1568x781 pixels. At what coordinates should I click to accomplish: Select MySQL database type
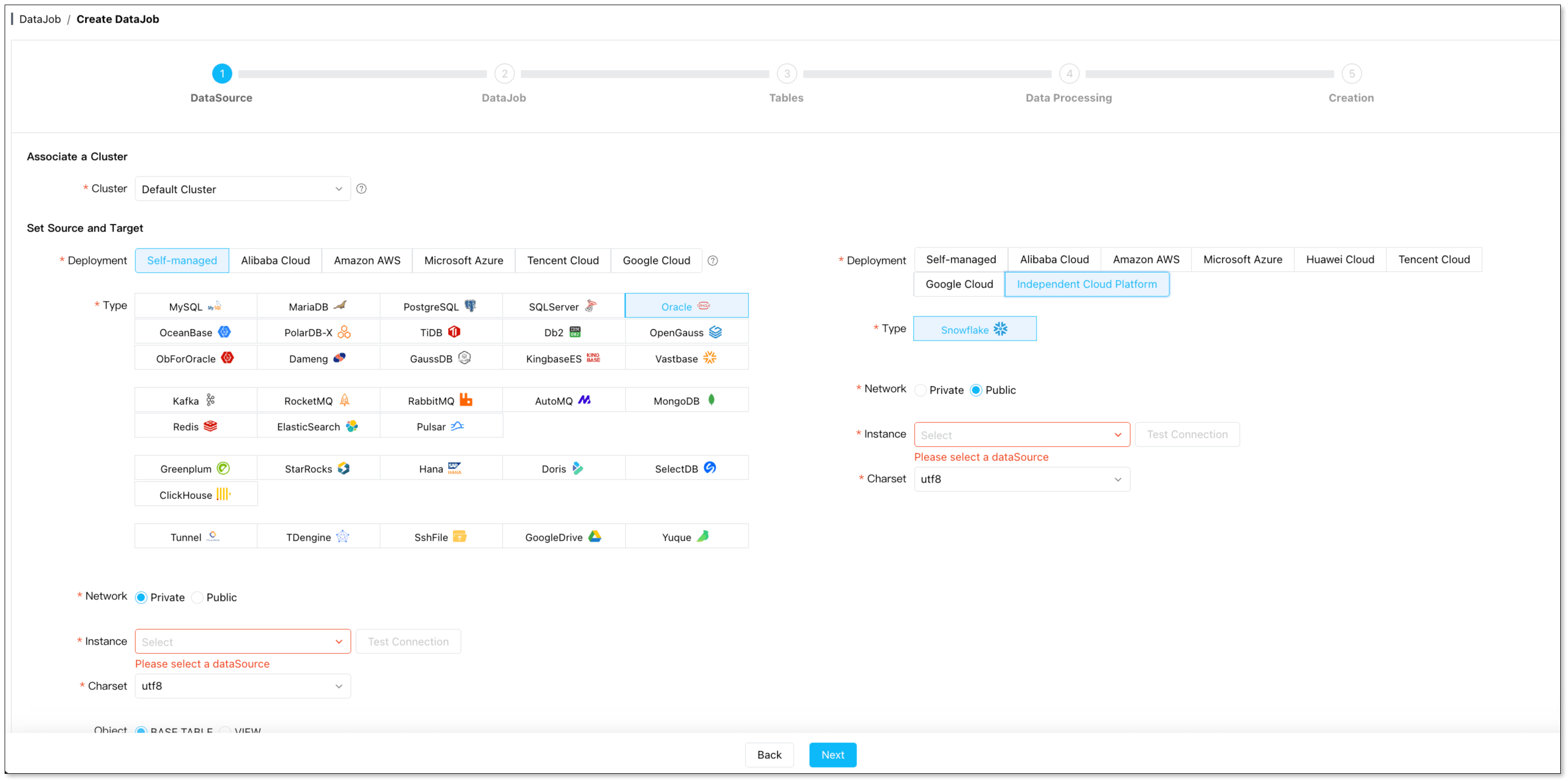pos(195,306)
